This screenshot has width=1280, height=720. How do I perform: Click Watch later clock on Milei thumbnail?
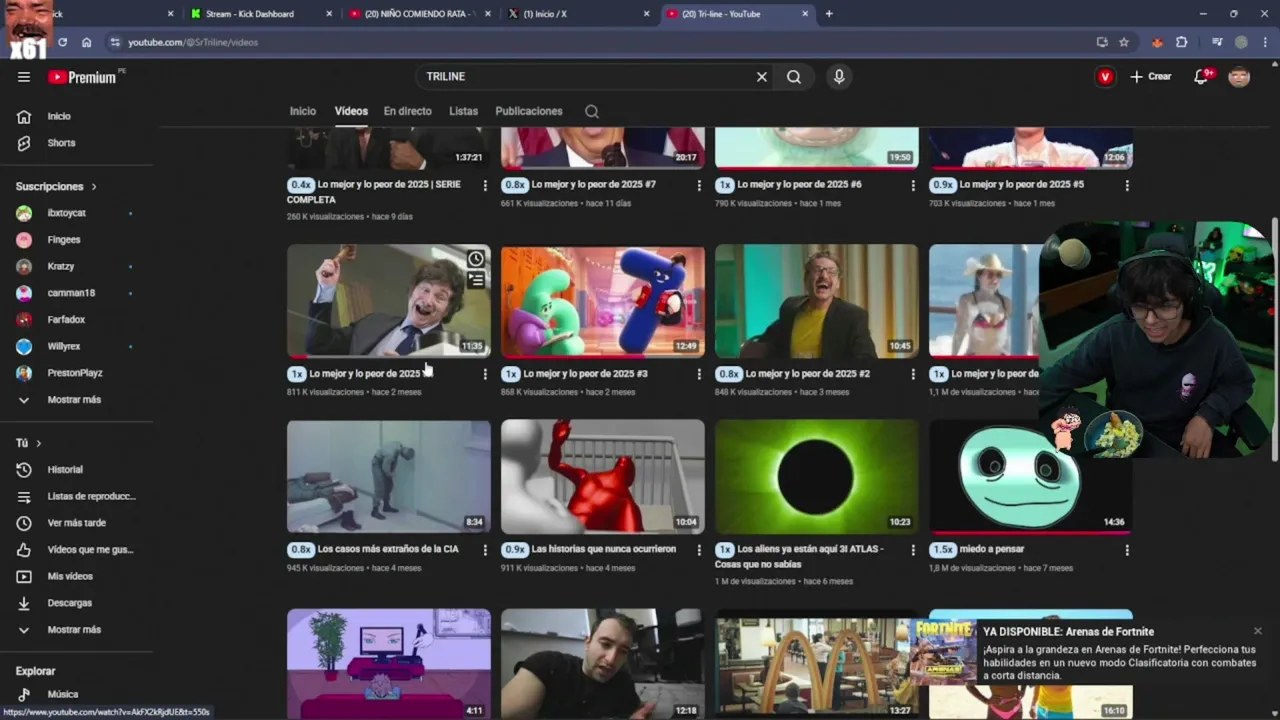pyautogui.click(x=476, y=259)
